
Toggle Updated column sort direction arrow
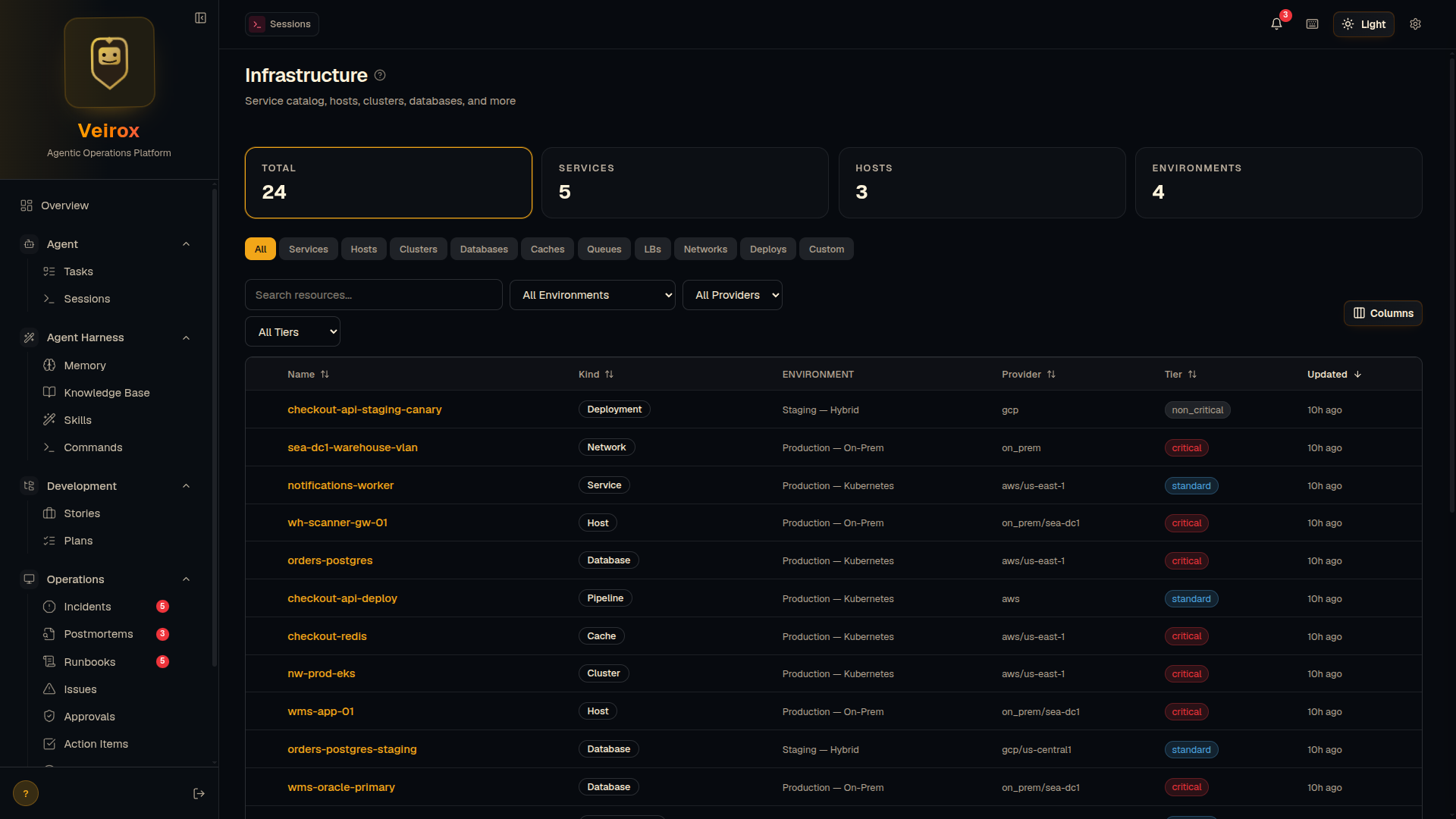pyautogui.click(x=1357, y=375)
